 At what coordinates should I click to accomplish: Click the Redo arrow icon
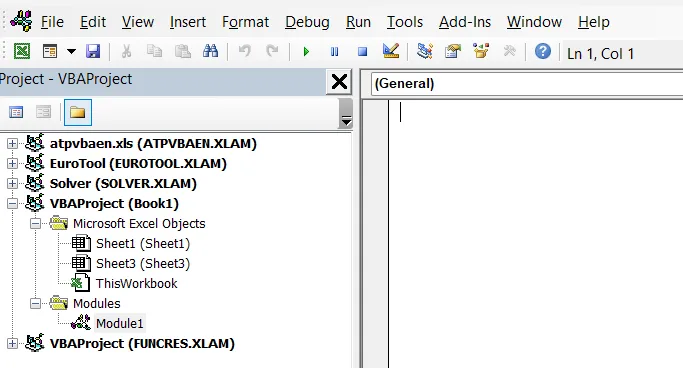[272, 51]
